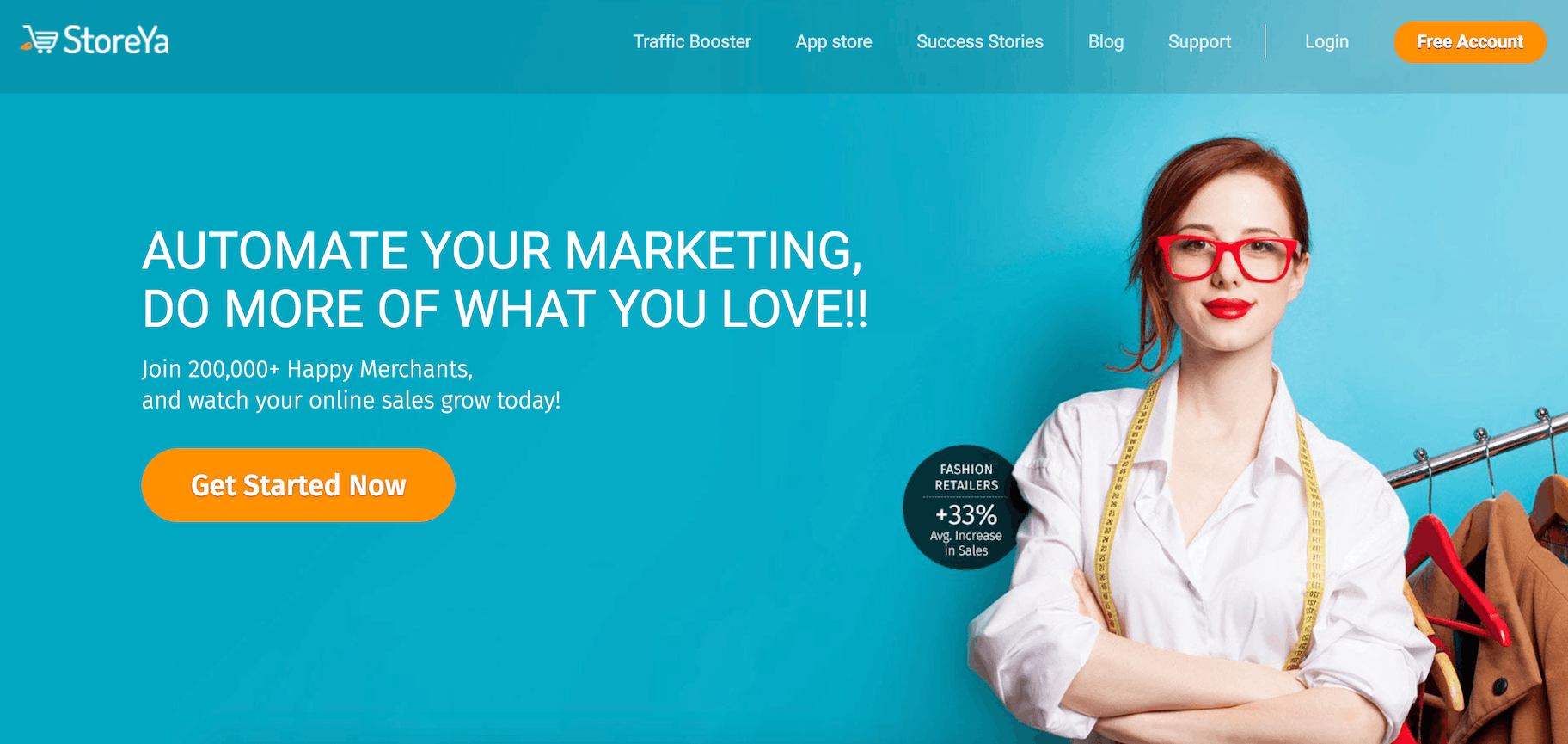Image resolution: width=1568 pixels, height=744 pixels.
Task: Click the Fashion Retailers +33% badge
Action: pos(965,507)
